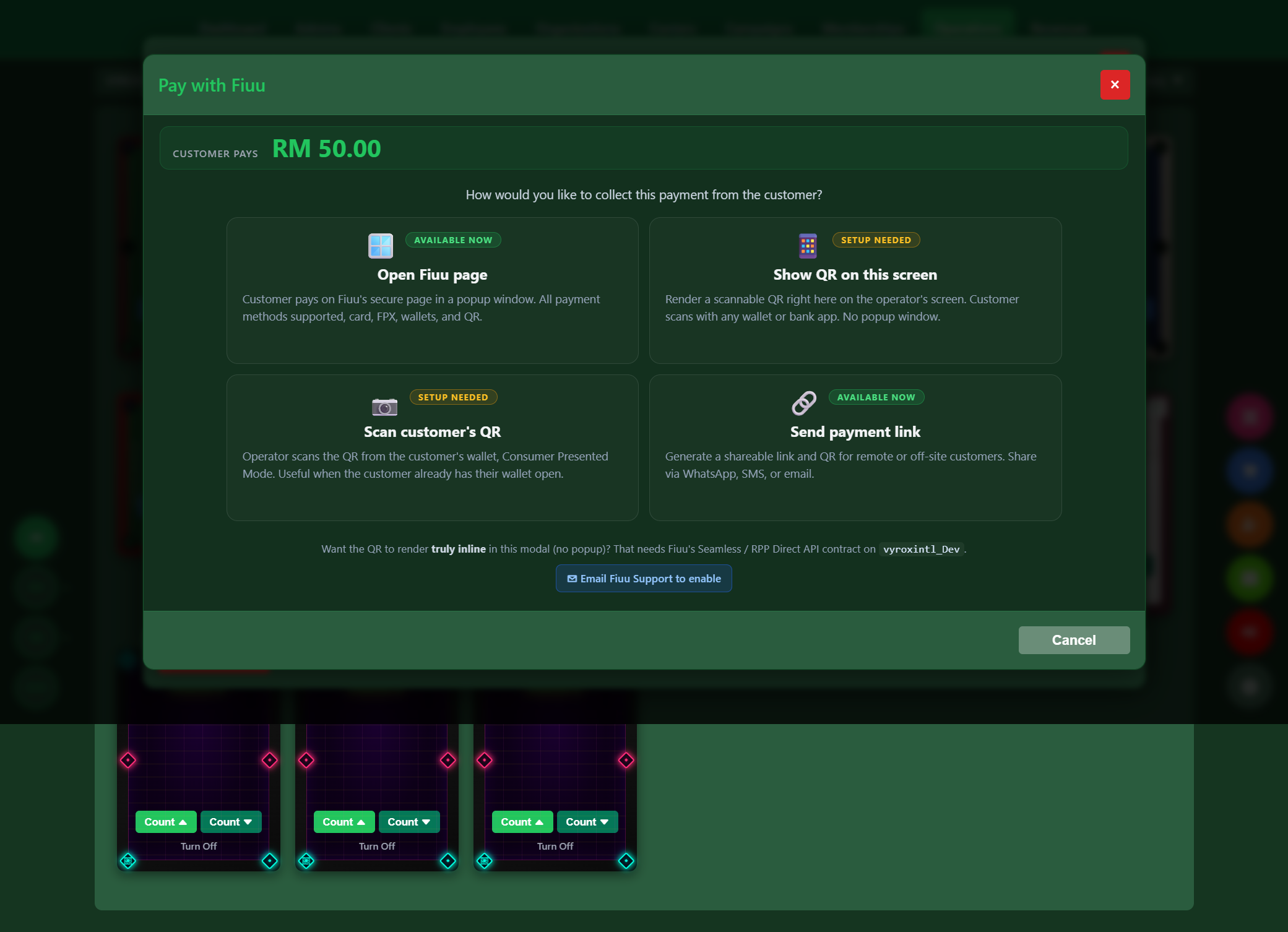
Task: Turn Off the first machine card
Action: coord(199,846)
